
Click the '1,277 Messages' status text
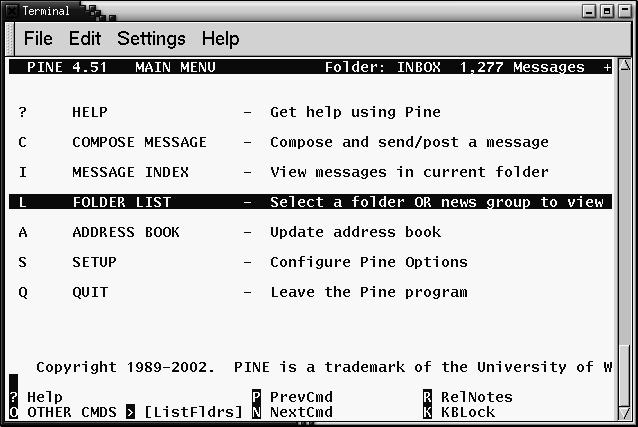pos(522,67)
